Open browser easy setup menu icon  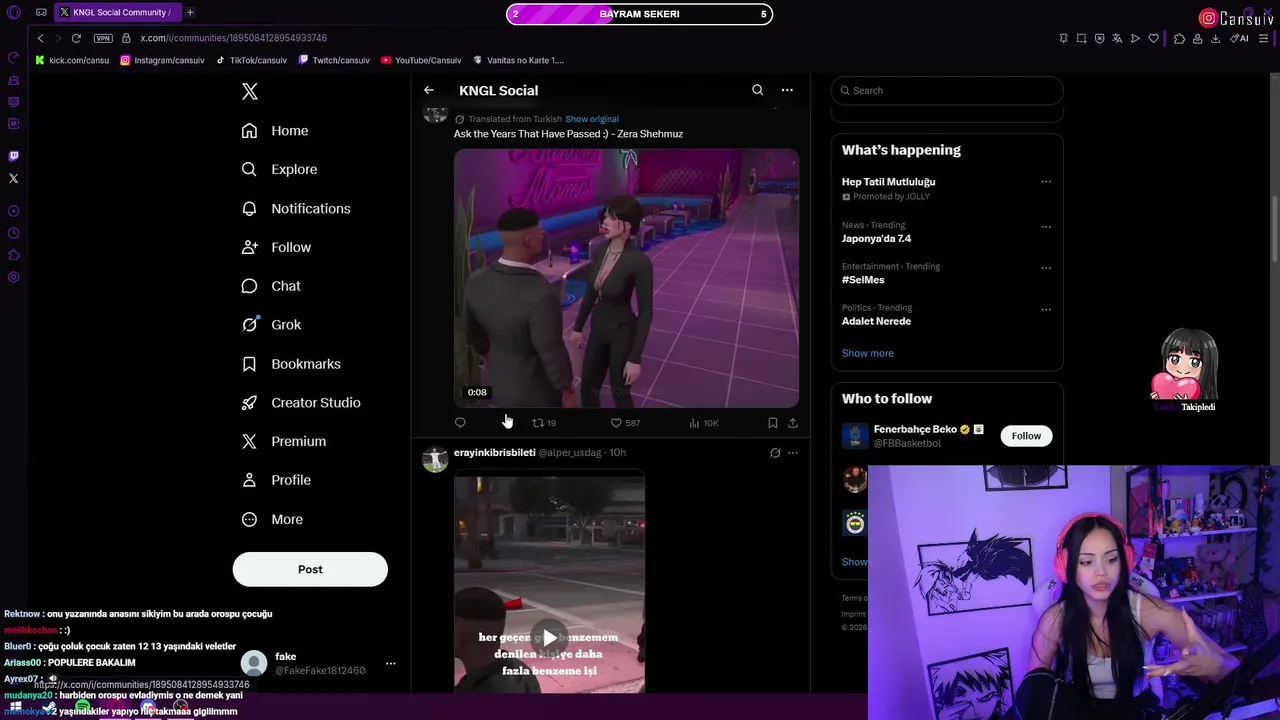(1264, 38)
